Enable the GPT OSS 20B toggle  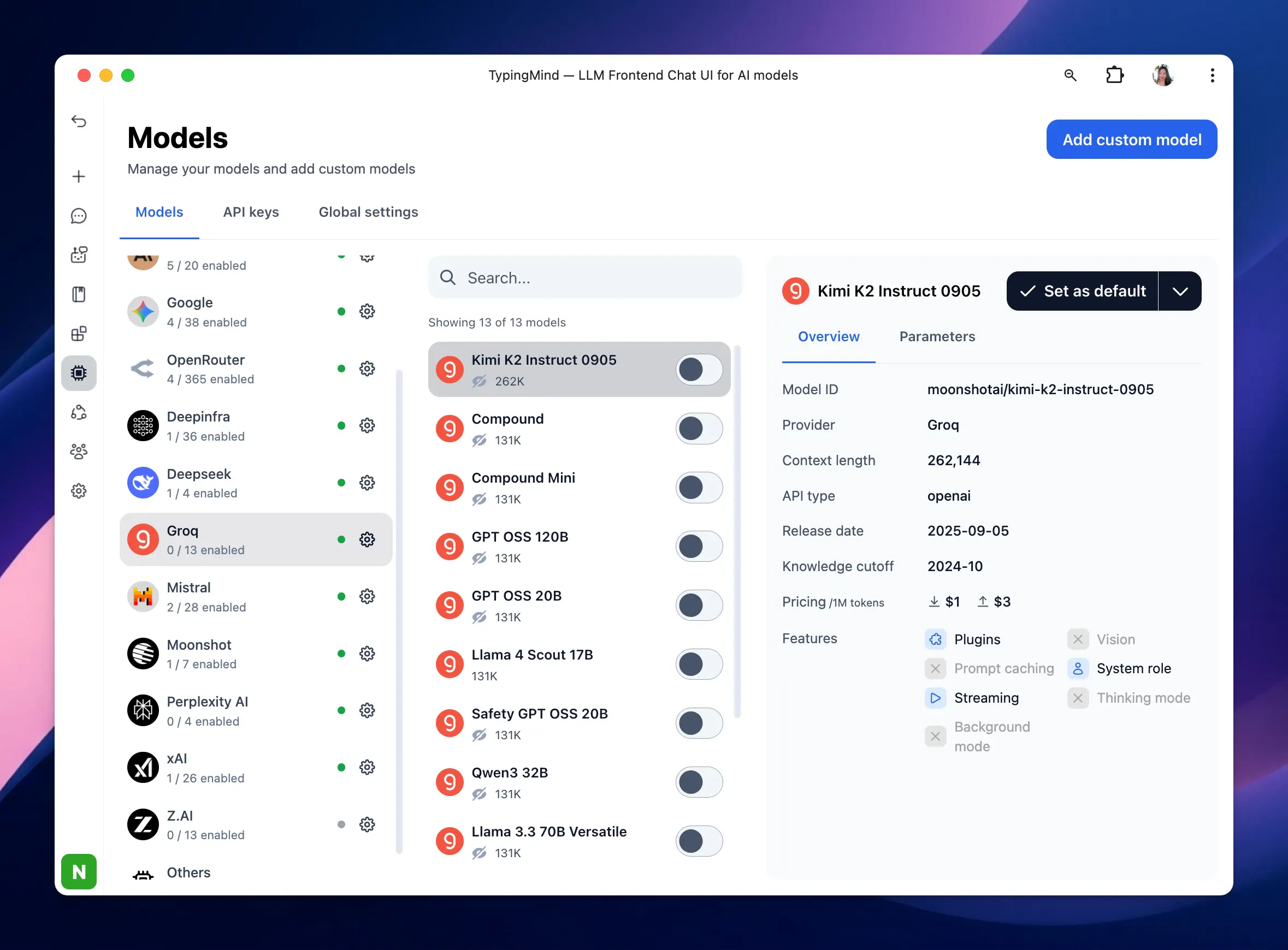(699, 605)
